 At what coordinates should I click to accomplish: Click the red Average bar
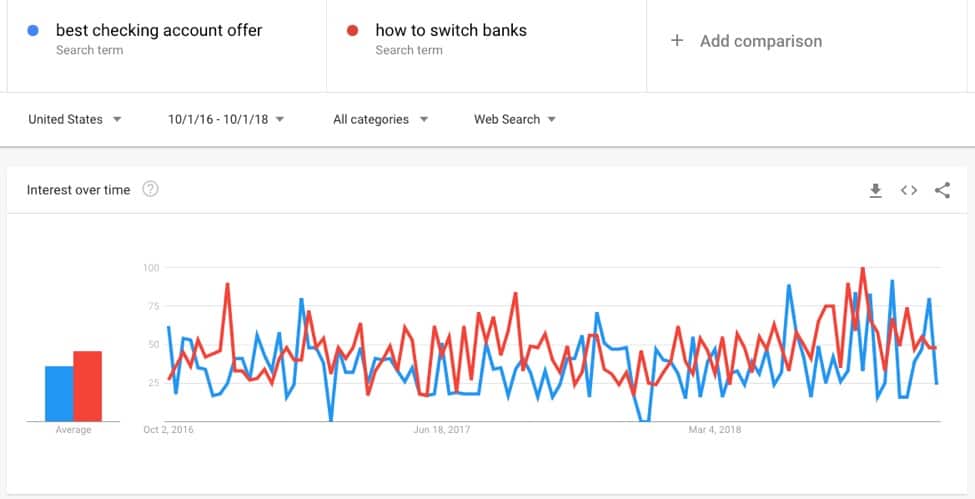coord(88,386)
